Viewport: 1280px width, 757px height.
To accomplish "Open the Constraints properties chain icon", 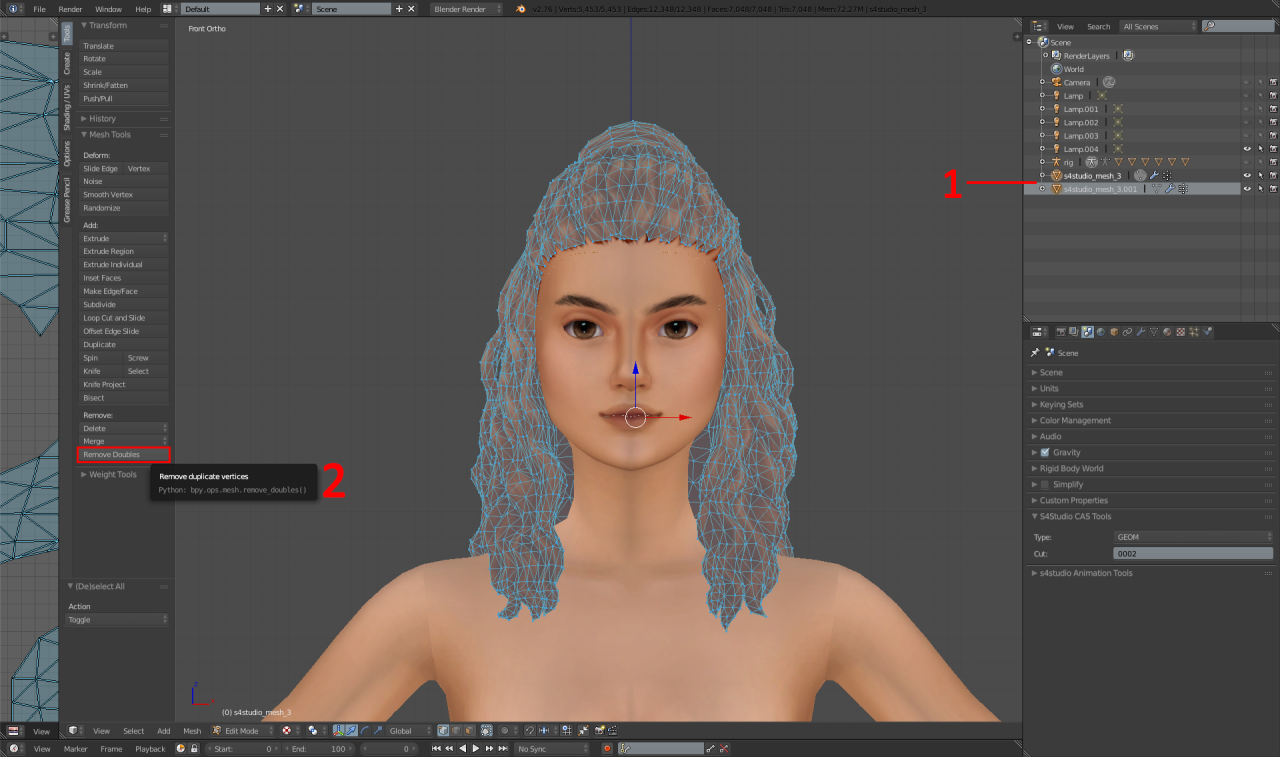I will tap(1127, 332).
